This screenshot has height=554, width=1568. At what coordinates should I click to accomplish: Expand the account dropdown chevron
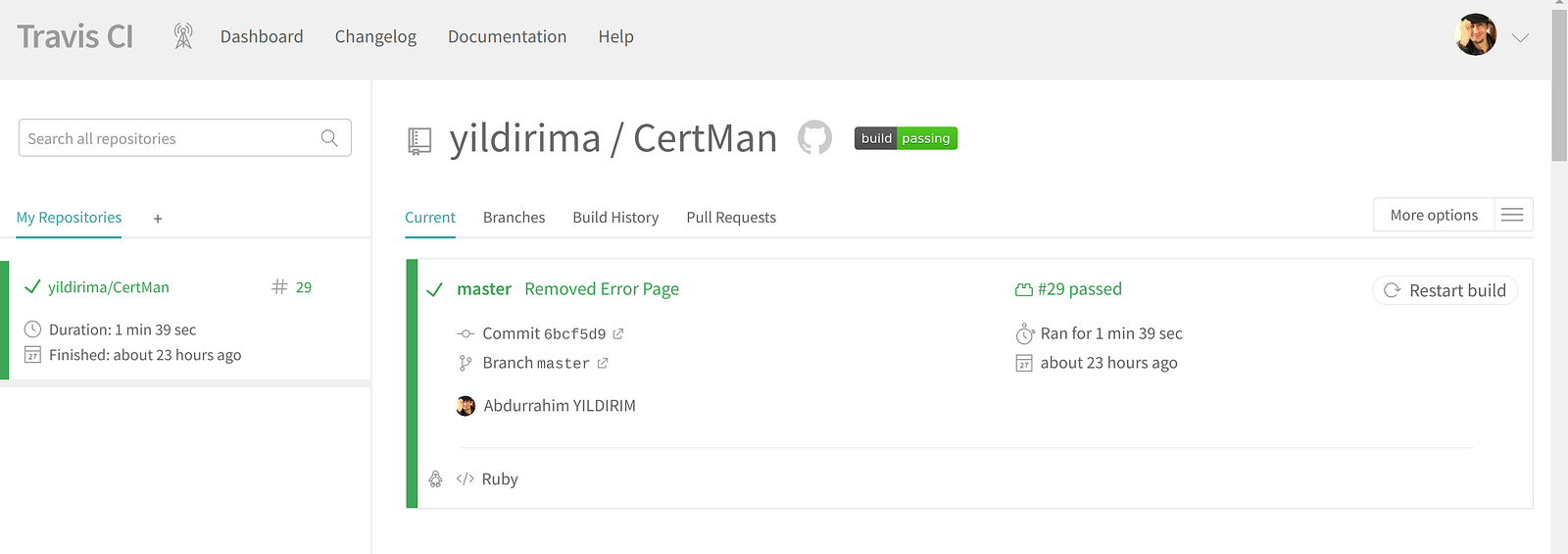(x=1520, y=37)
